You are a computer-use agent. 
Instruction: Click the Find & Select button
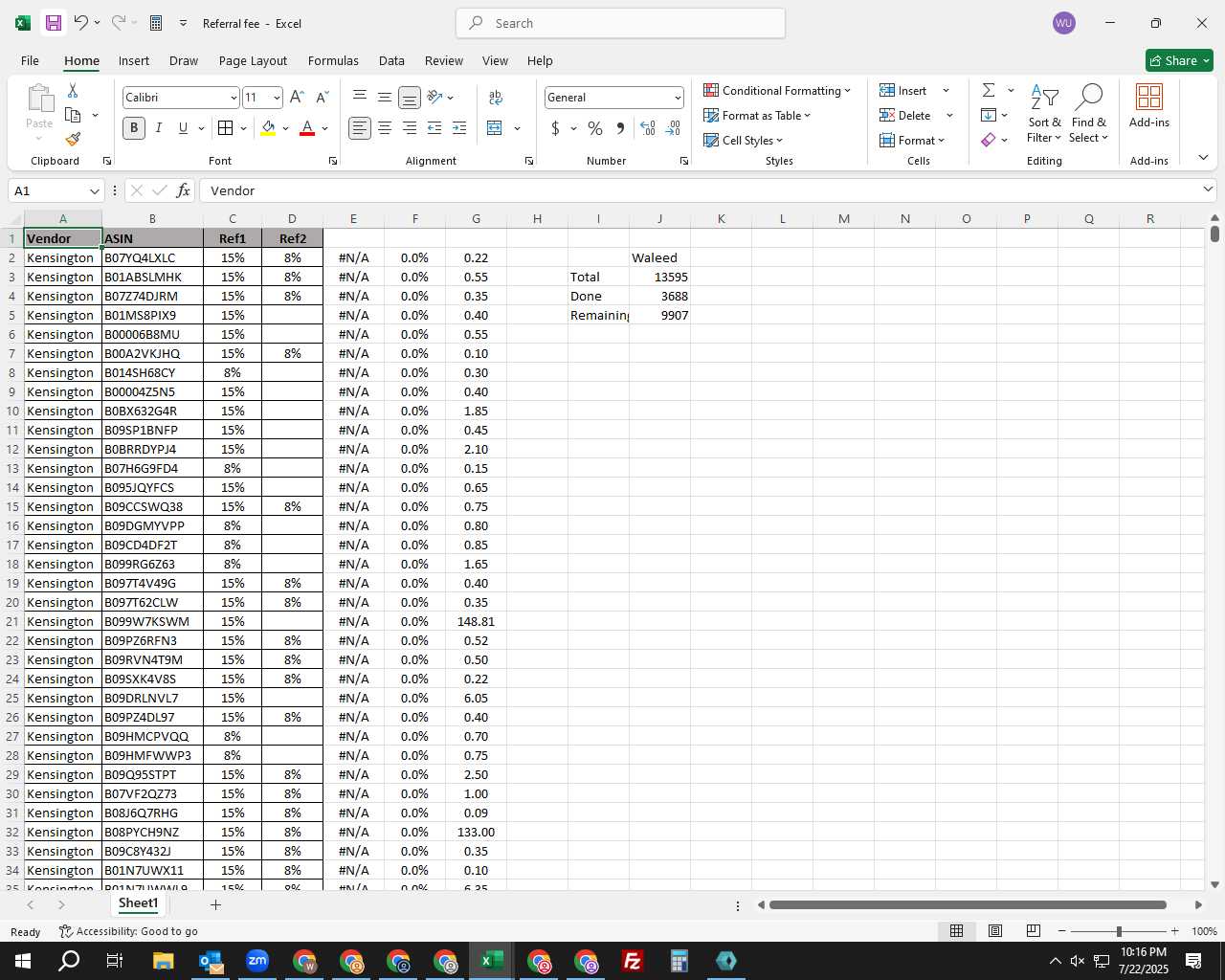coord(1089,113)
